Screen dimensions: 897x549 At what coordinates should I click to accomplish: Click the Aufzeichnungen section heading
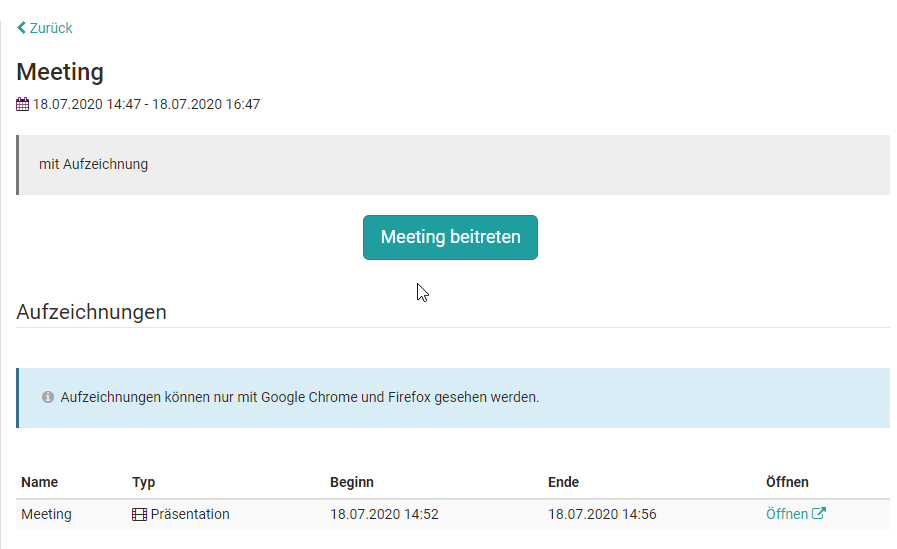(x=92, y=312)
